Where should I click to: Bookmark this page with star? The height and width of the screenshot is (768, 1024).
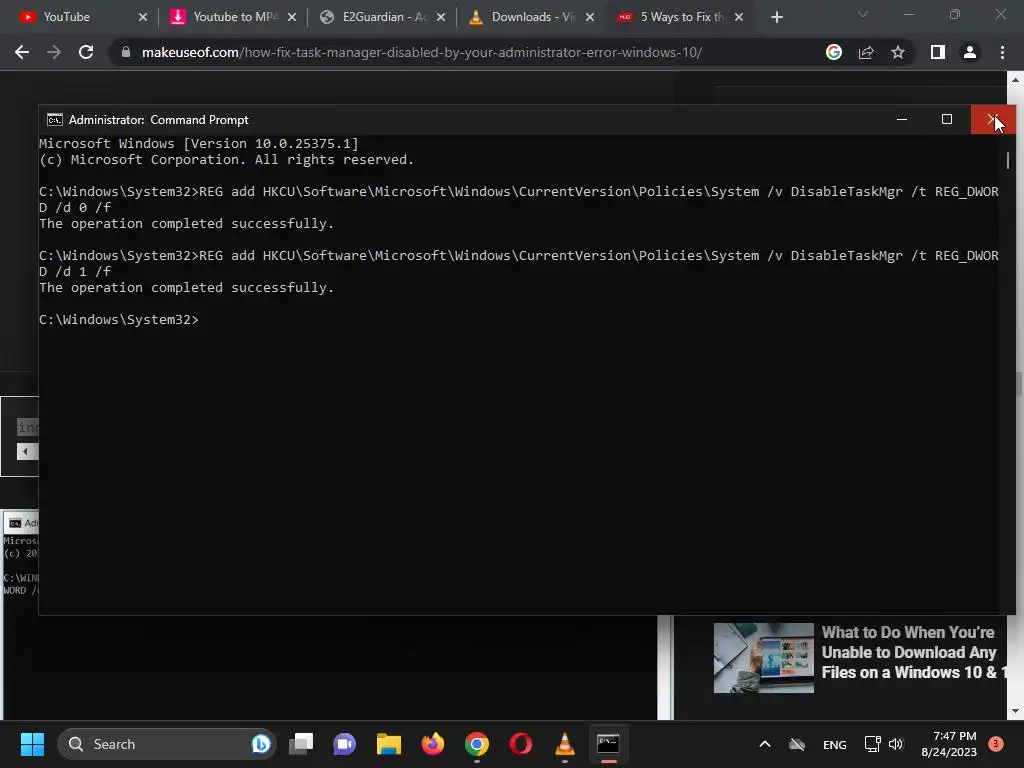point(898,52)
